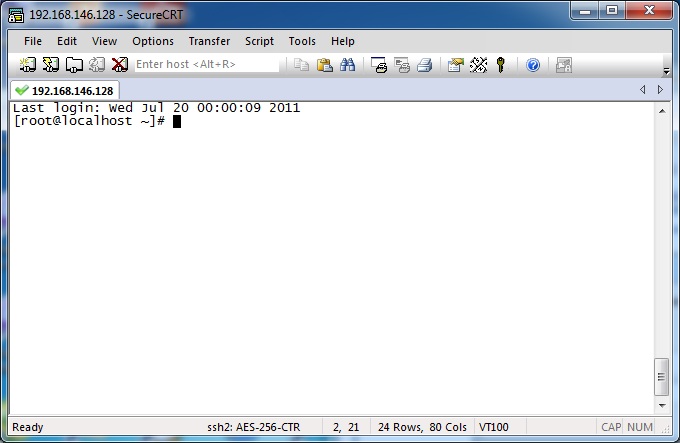Viewport: 680px width, 443px height.
Task: Open the Edit menu
Action: point(67,41)
